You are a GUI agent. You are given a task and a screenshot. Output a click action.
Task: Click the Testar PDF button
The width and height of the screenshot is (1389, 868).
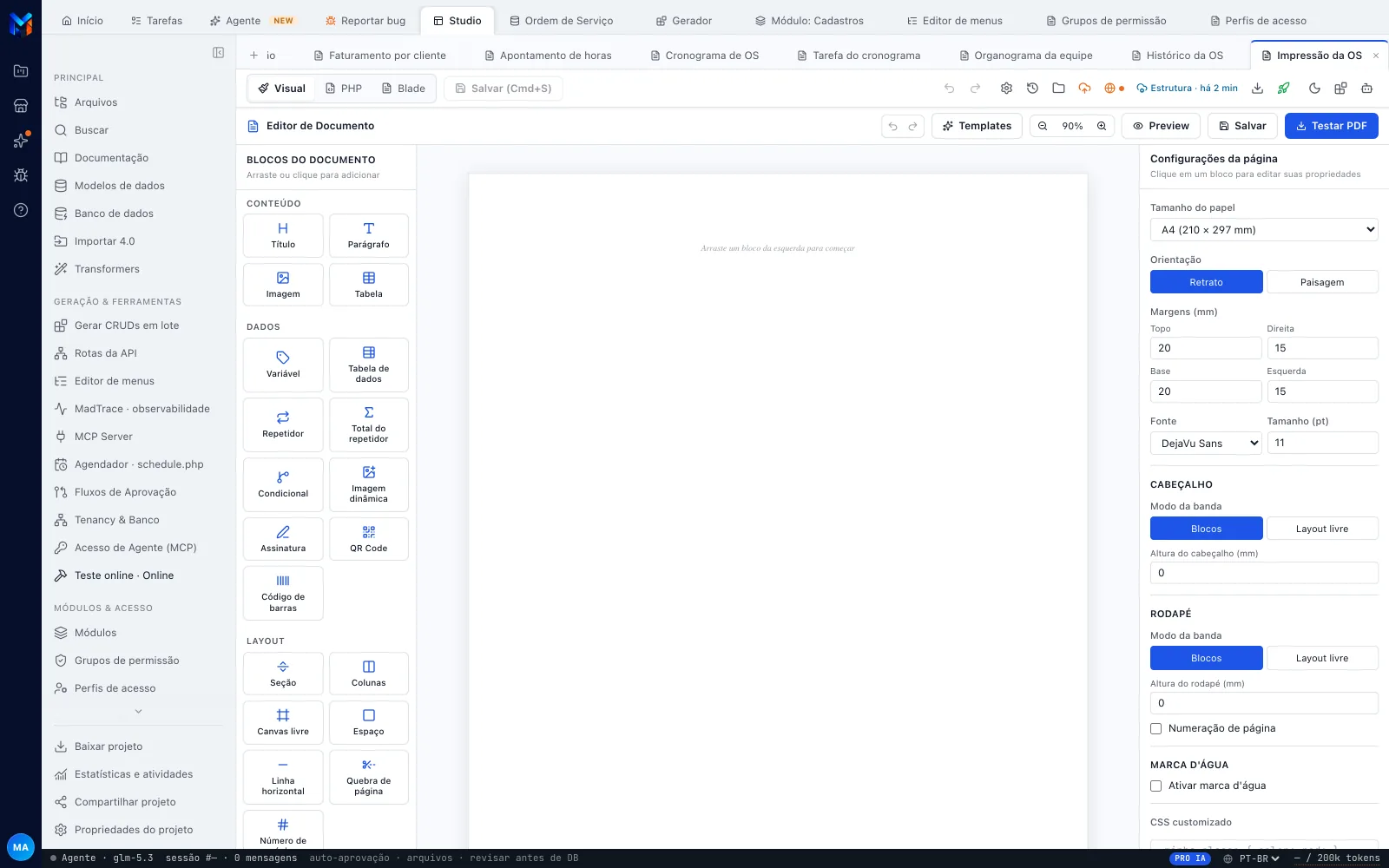coord(1331,126)
